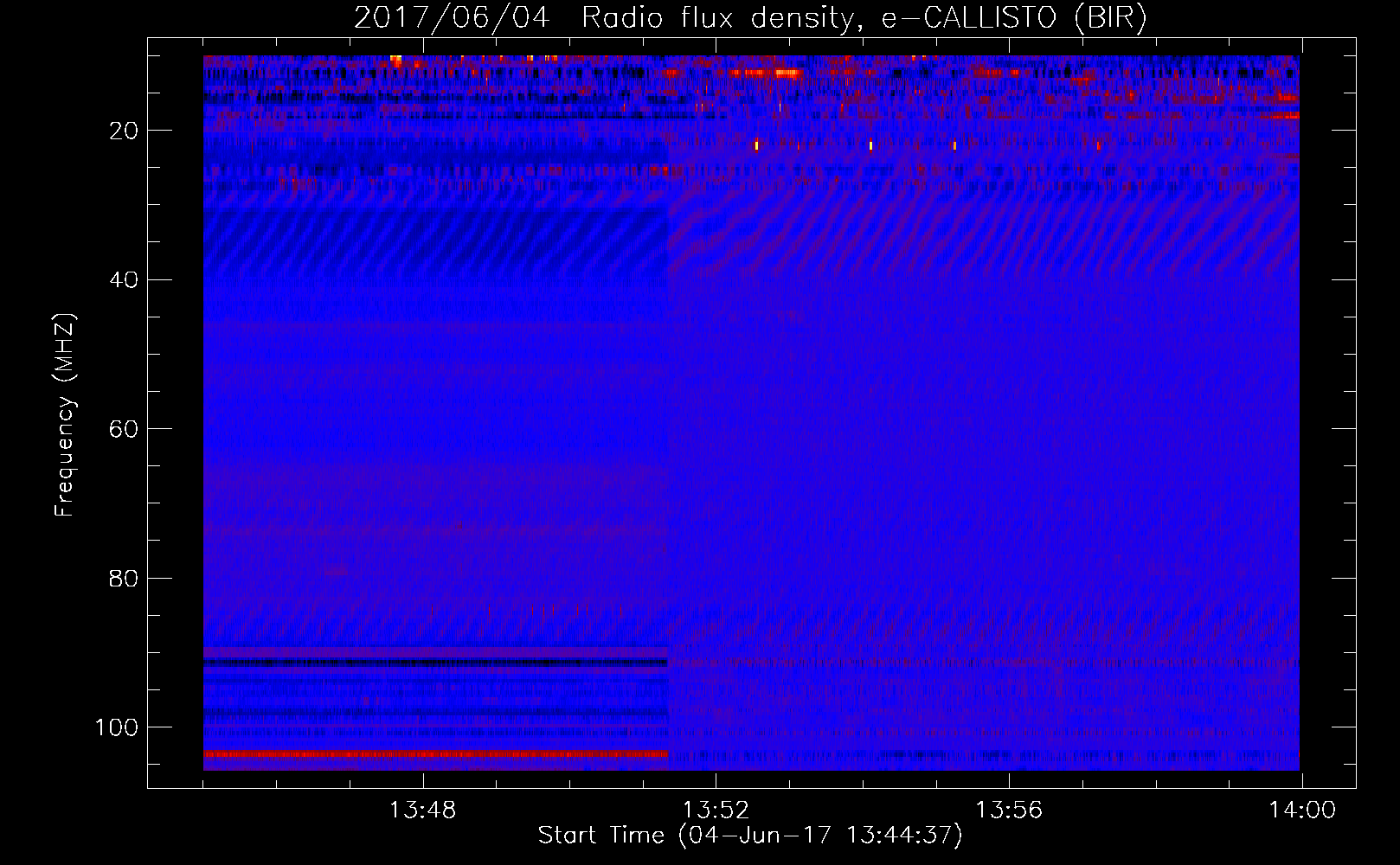Click the '100' frequency tick label

tap(117, 727)
